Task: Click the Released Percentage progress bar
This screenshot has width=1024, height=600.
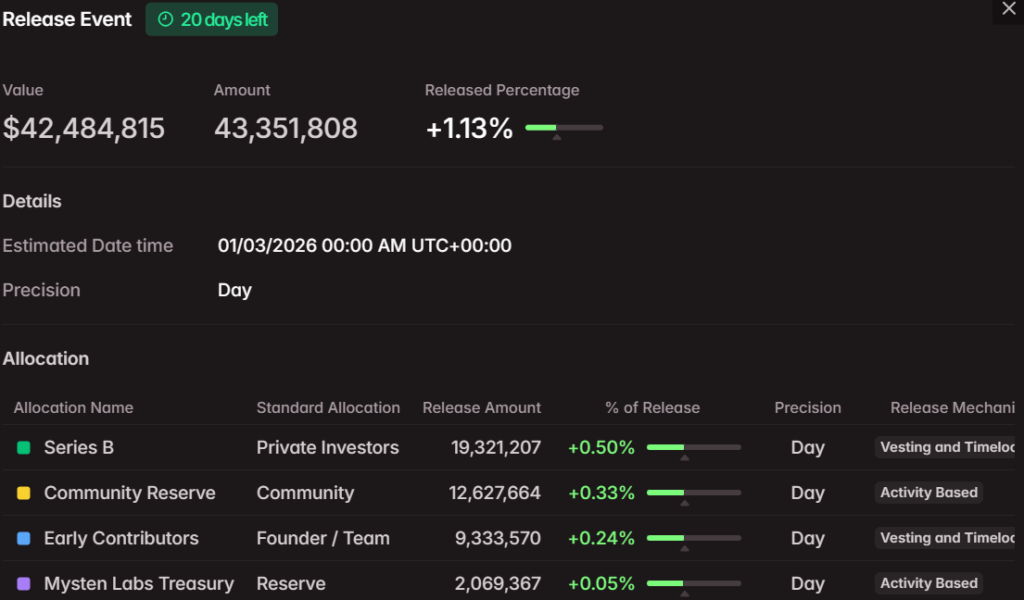Action: pos(564,128)
